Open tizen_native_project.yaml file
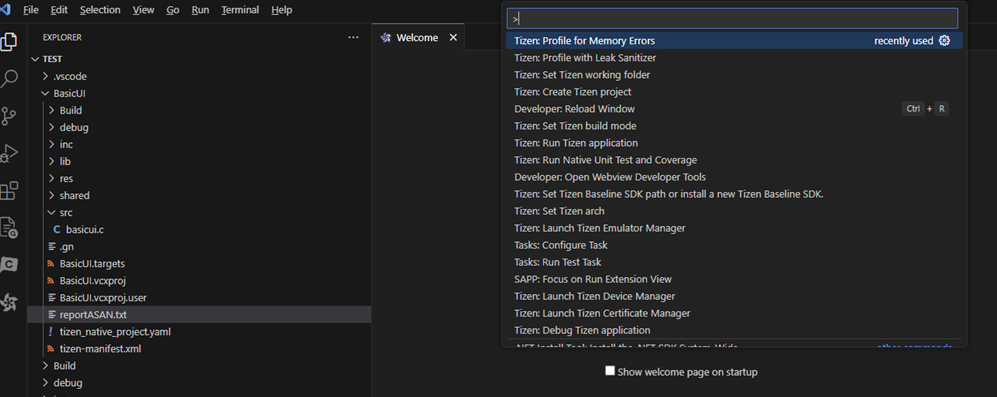Image resolution: width=997 pixels, height=397 pixels. tap(115, 331)
